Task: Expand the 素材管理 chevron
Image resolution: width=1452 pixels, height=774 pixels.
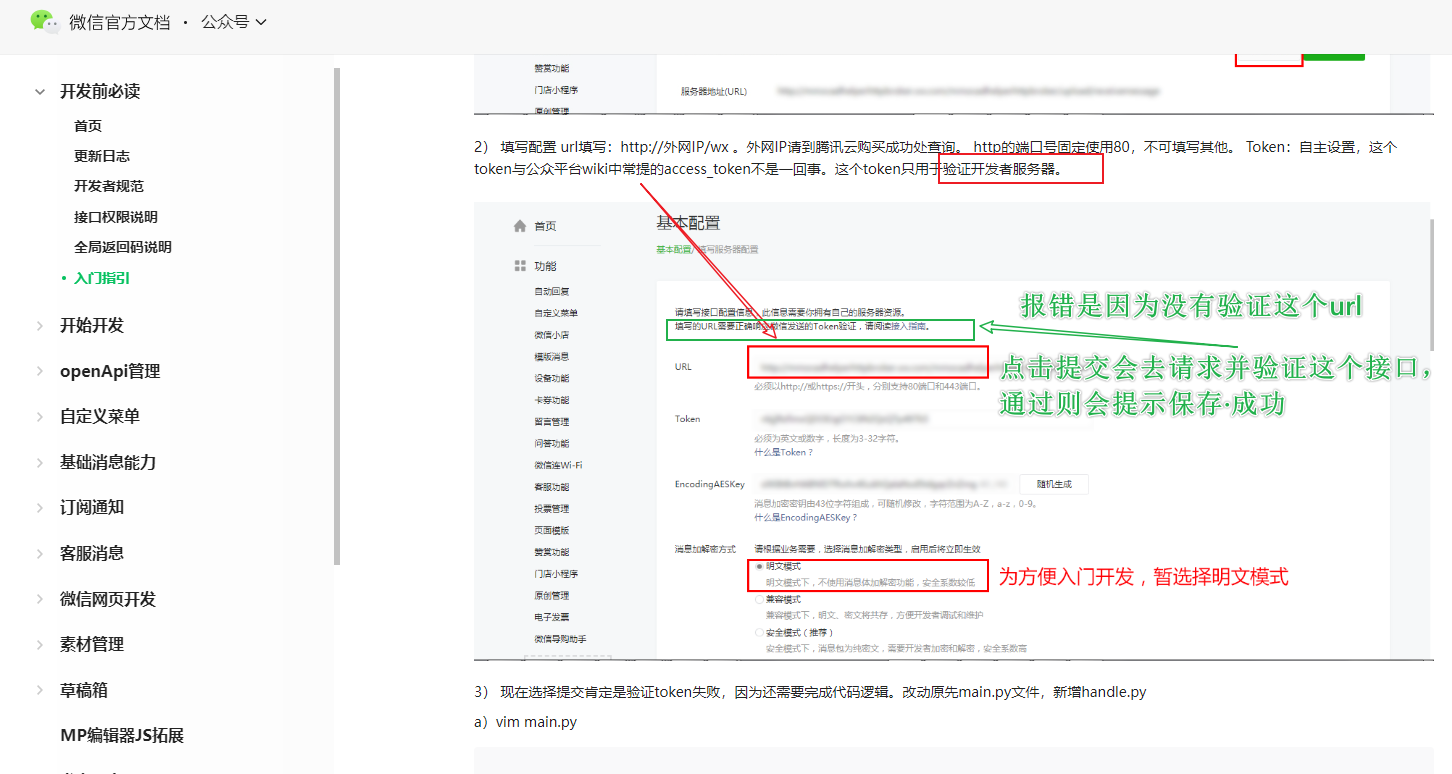Action: pyautogui.click(x=40, y=645)
